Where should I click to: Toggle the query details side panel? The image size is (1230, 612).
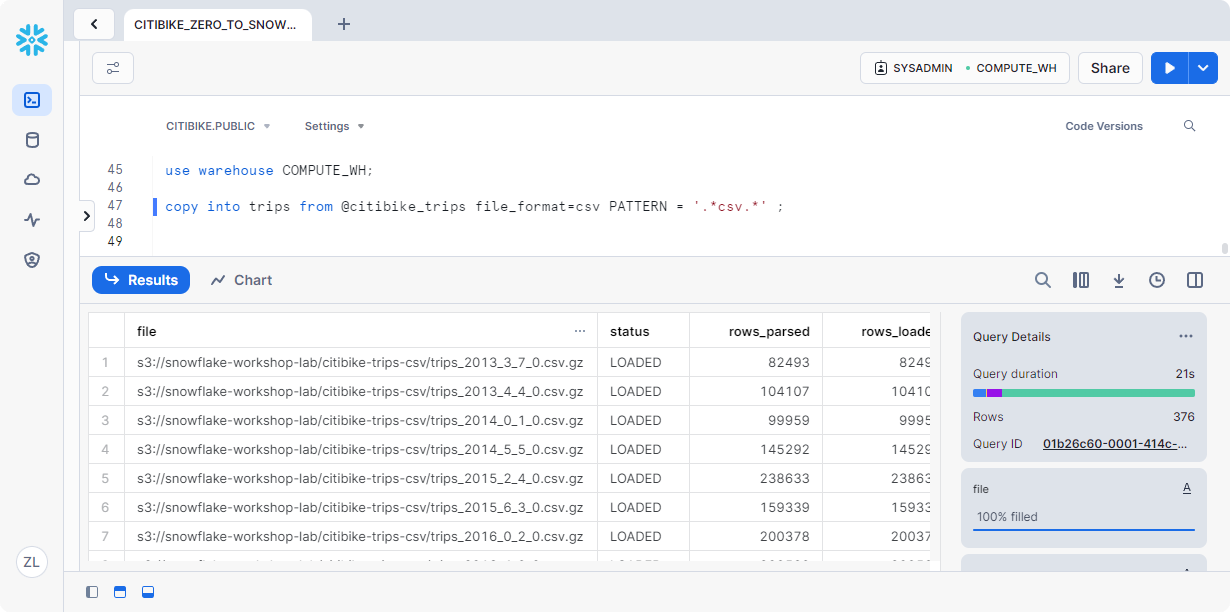coord(1195,280)
